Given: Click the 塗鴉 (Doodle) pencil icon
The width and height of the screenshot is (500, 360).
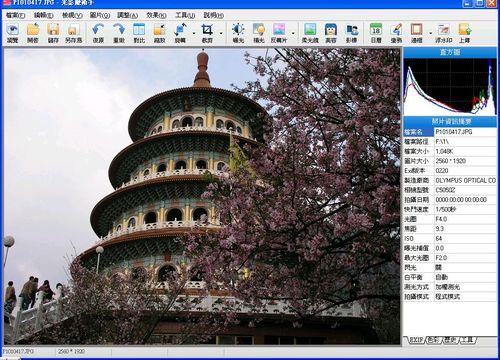Looking at the screenshot, I should (396, 33).
